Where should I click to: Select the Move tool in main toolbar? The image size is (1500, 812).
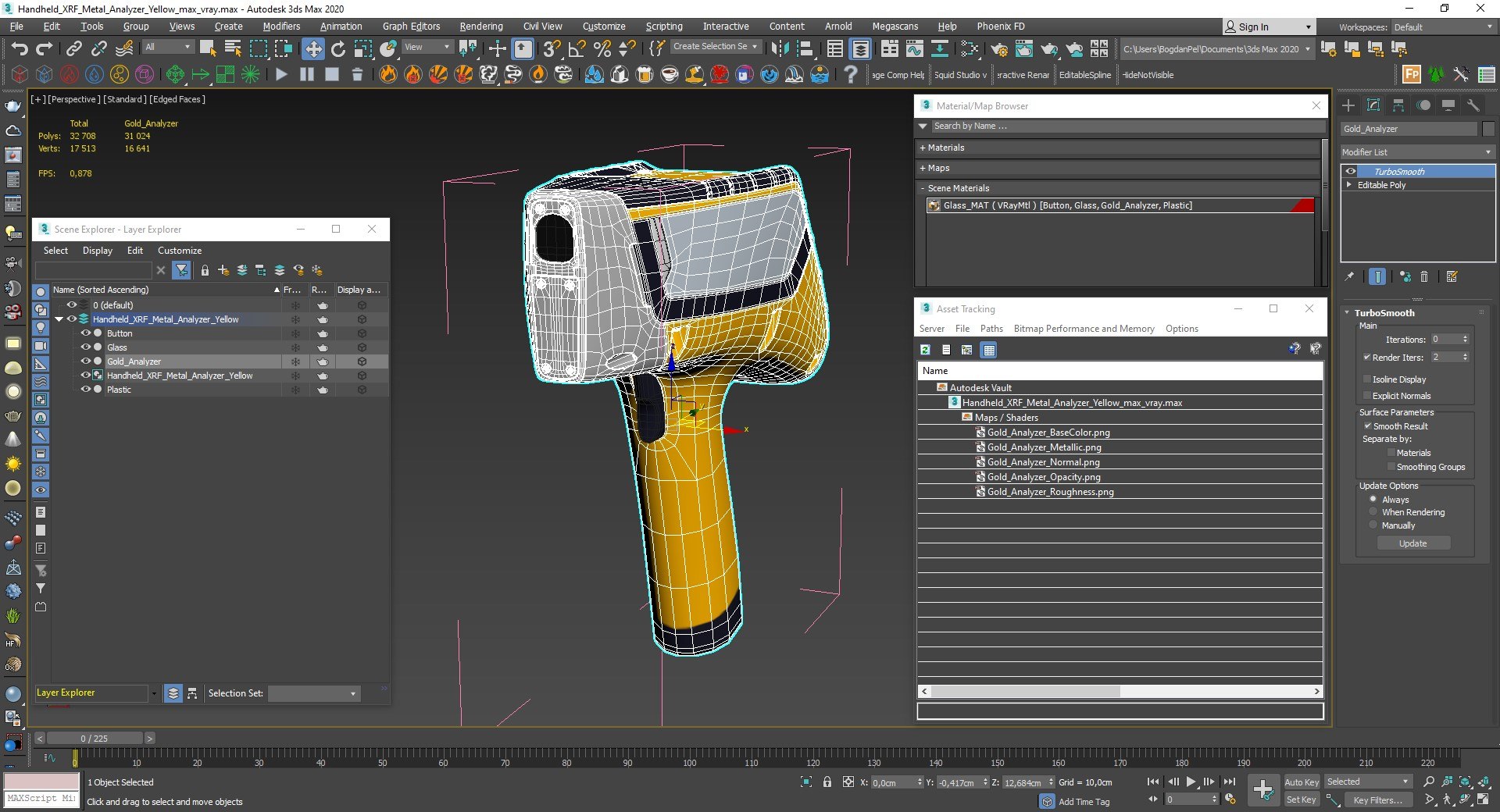coord(312,49)
